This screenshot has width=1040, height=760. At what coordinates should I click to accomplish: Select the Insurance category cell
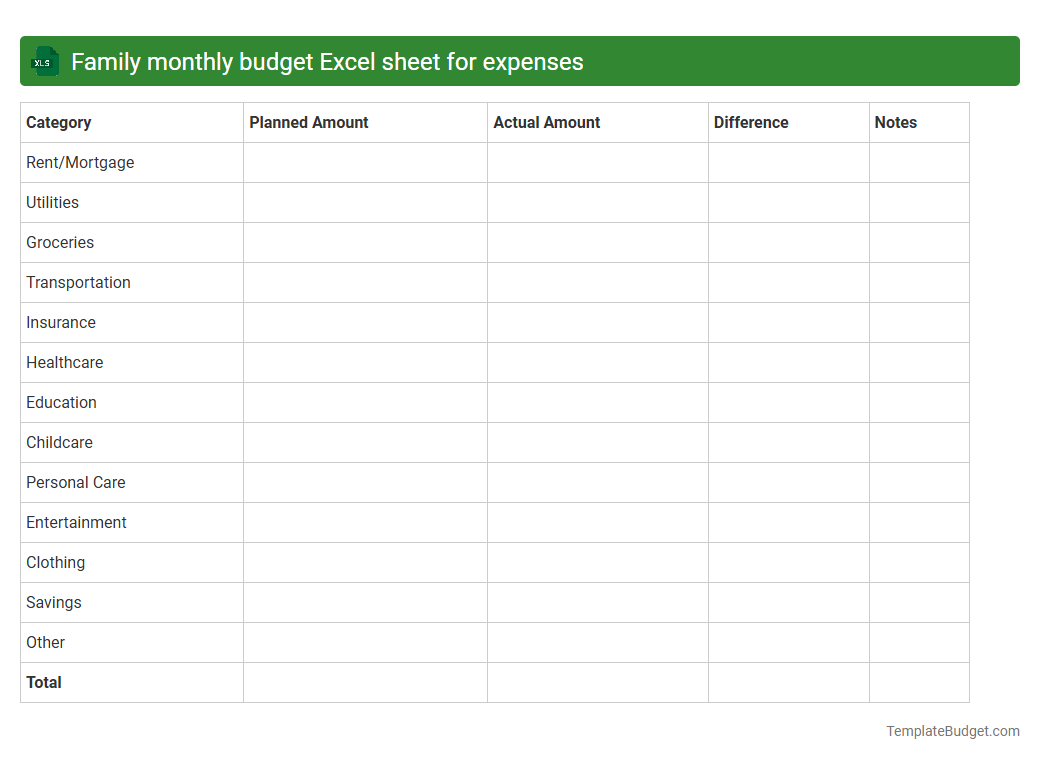coord(61,322)
